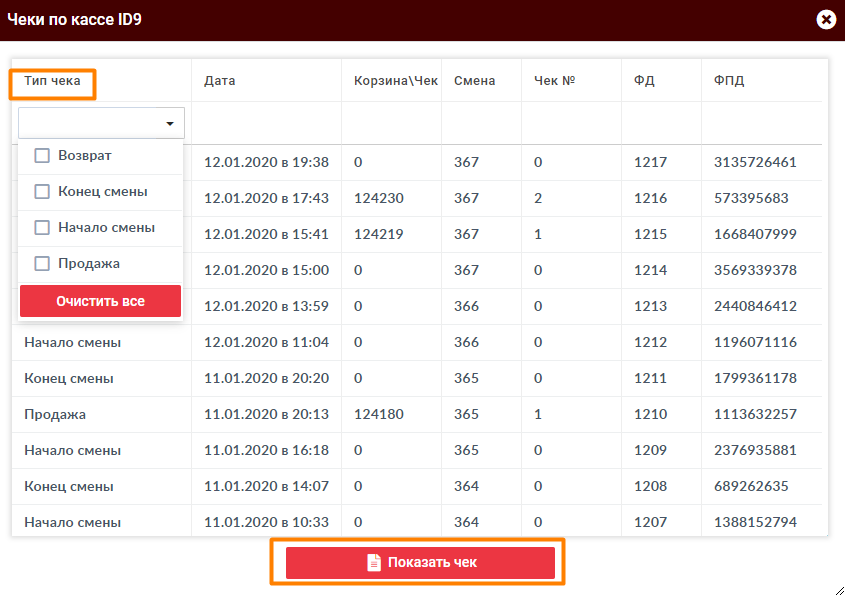The height and width of the screenshot is (595, 845).
Task: Select the Продажа checkbox
Action: pos(42,264)
